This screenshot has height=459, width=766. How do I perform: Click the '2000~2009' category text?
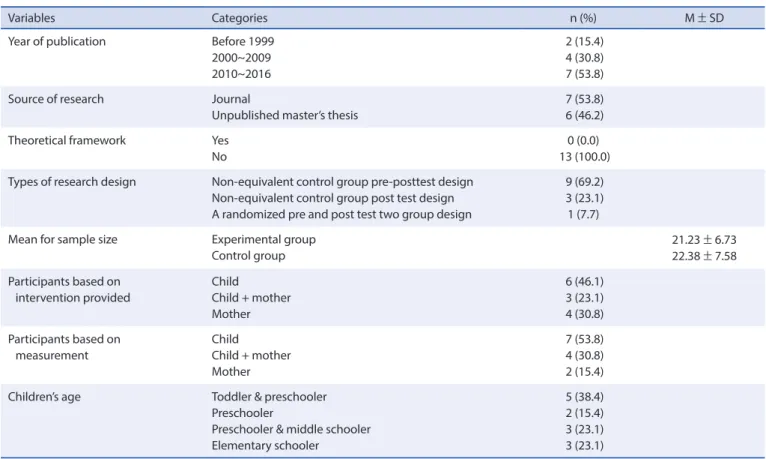click(241, 58)
